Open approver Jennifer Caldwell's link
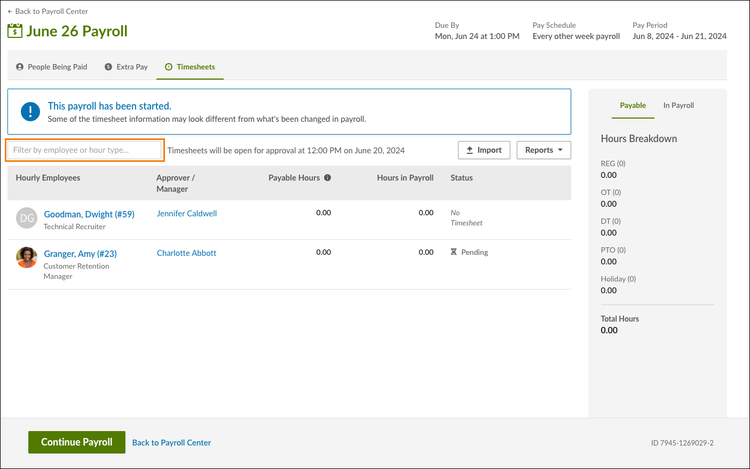The height and width of the screenshot is (469, 750). coord(187,214)
